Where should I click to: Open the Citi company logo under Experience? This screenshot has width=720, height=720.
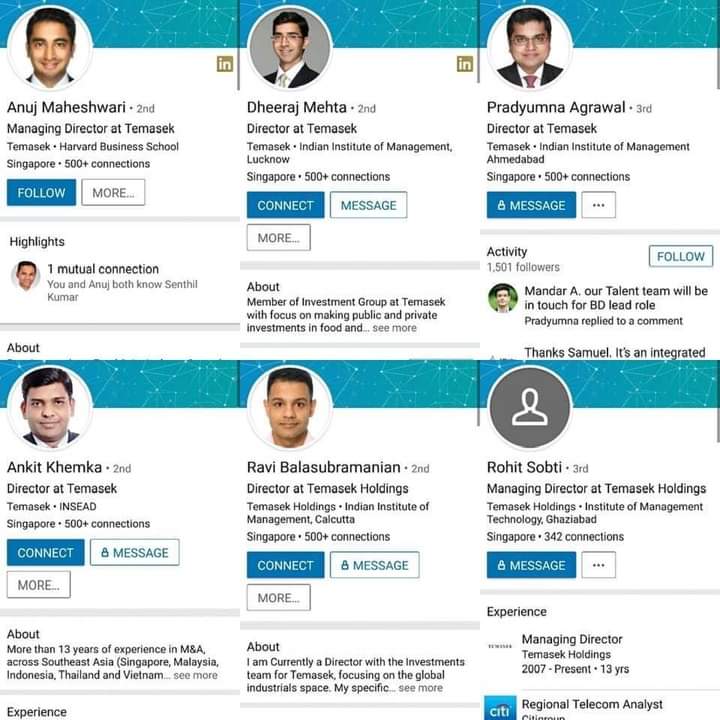tap(500, 707)
